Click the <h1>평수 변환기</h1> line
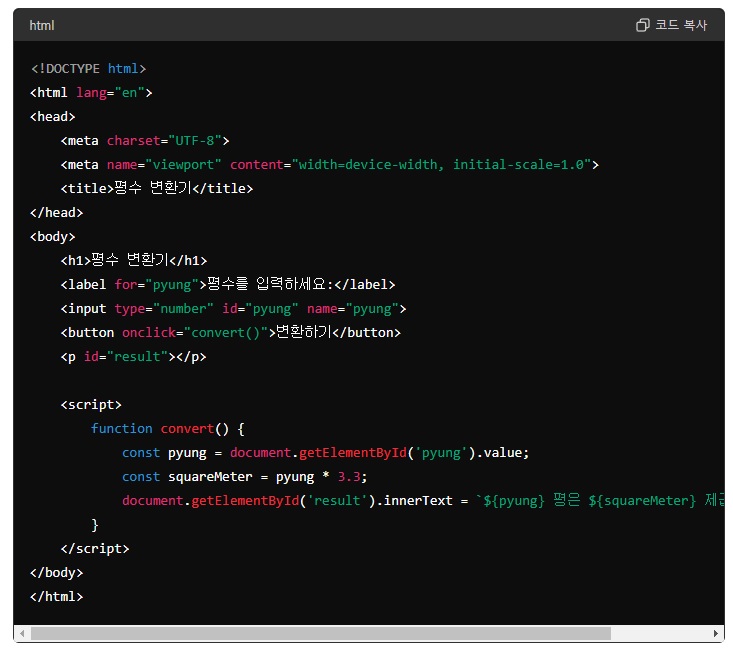The image size is (733, 655). tap(134, 260)
